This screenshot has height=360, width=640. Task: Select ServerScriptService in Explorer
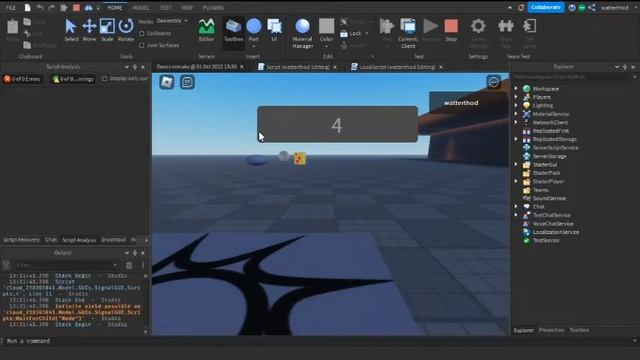pyautogui.click(x=555, y=148)
